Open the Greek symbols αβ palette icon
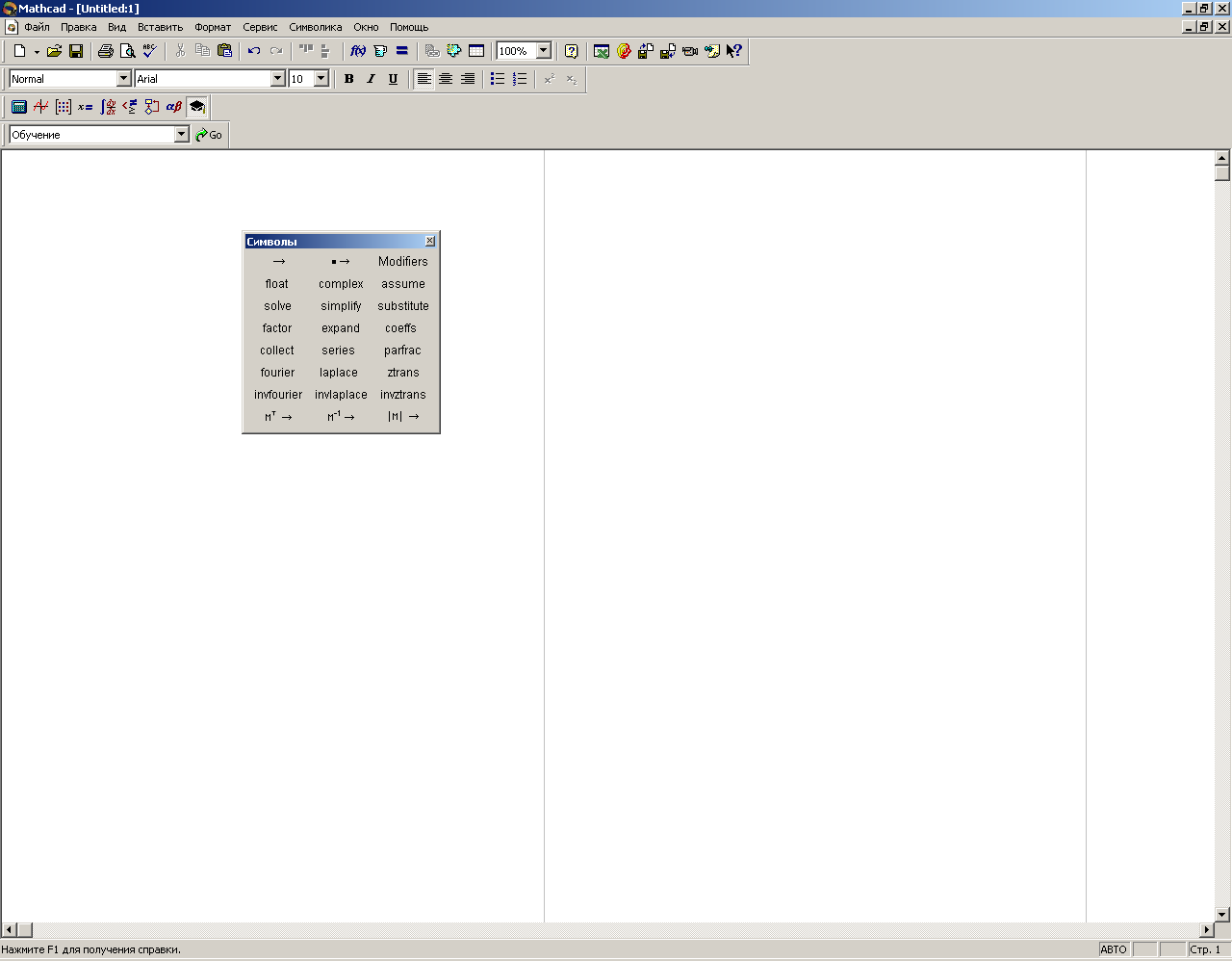Image resolution: width=1232 pixels, height=961 pixels. 174,107
